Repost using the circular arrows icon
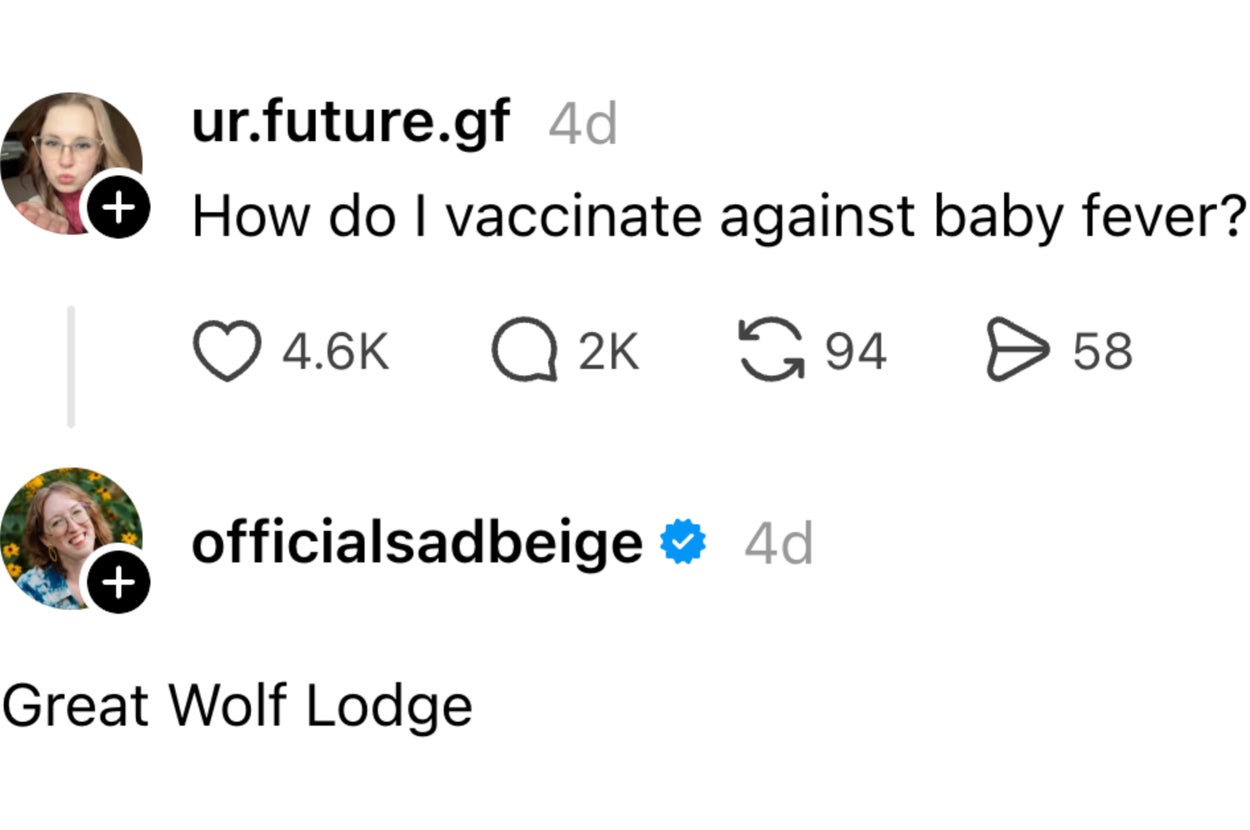Viewport: 1250px width, 830px height. tap(771, 351)
